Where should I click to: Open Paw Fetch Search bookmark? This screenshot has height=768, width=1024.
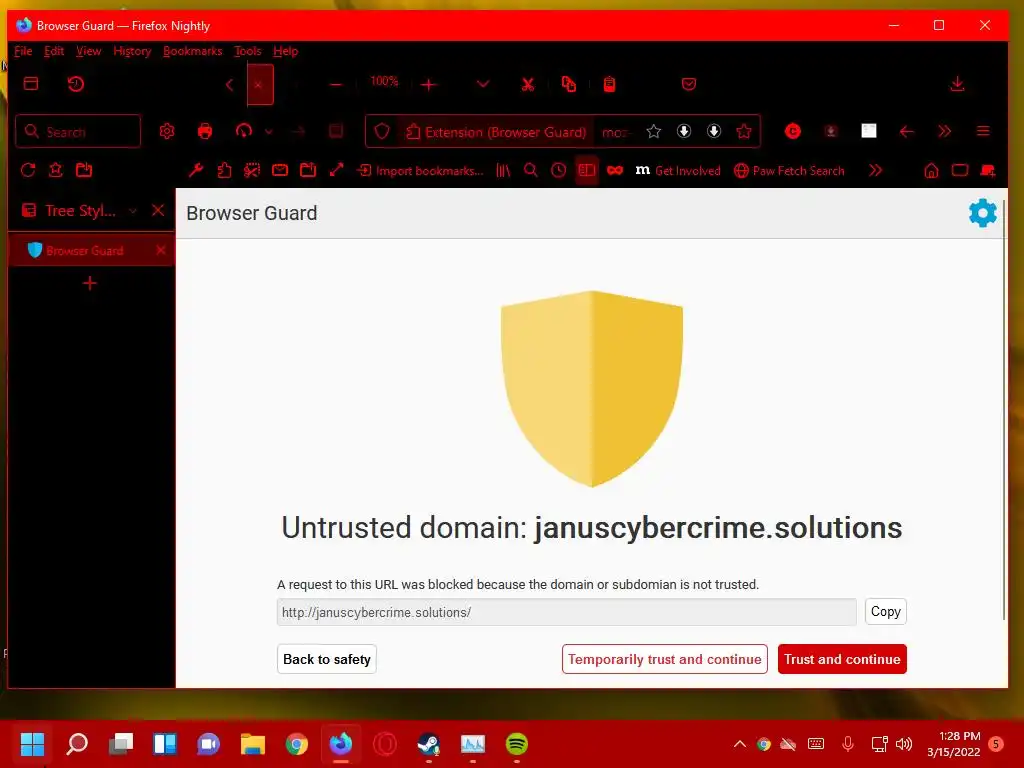pos(789,170)
